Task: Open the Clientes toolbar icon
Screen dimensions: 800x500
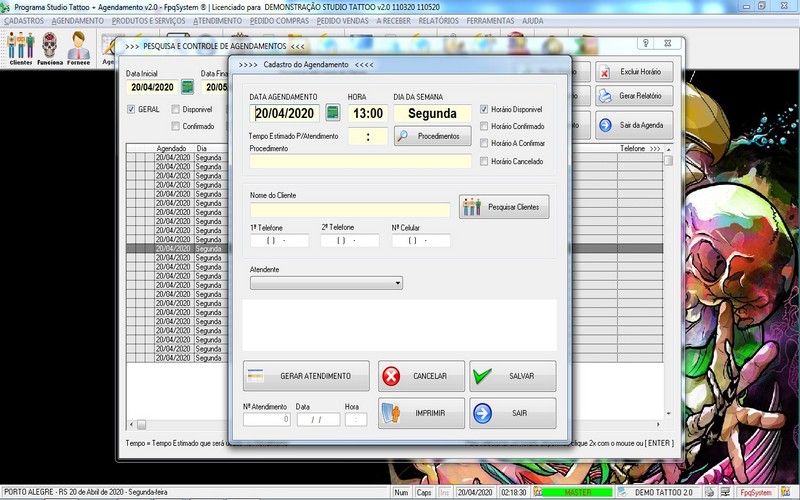Action: pos(20,48)
